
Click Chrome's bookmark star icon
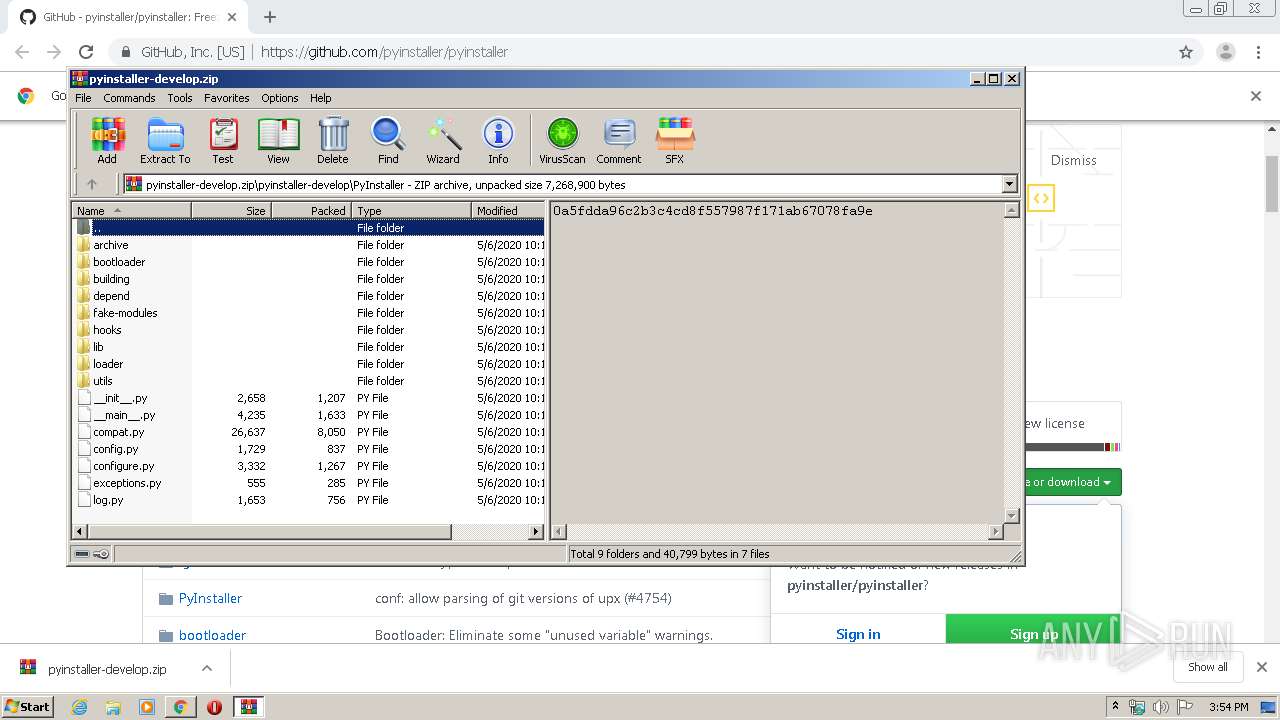click(x=1186, y=52)
